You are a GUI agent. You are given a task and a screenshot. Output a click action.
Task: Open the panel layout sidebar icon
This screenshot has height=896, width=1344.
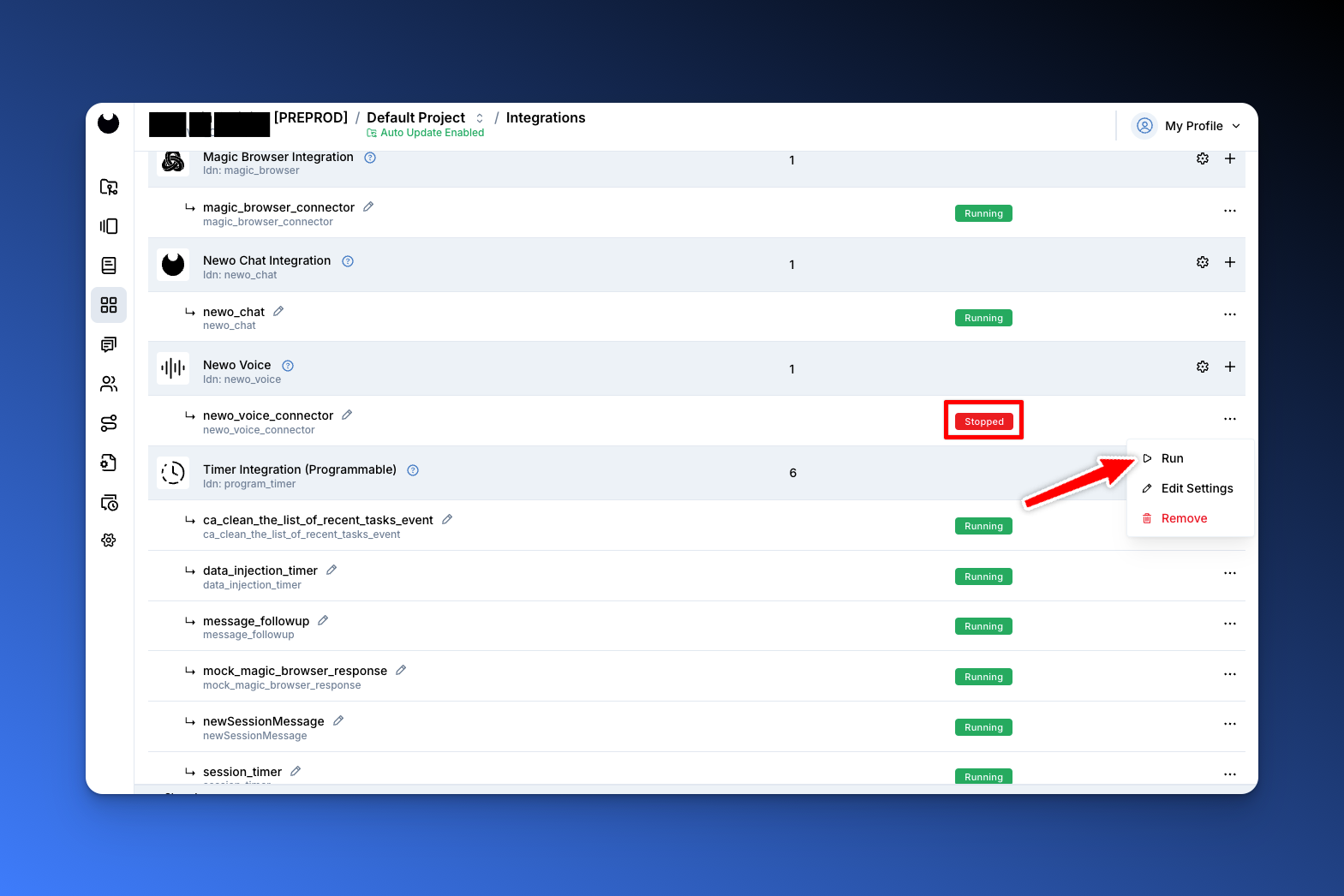109,226
